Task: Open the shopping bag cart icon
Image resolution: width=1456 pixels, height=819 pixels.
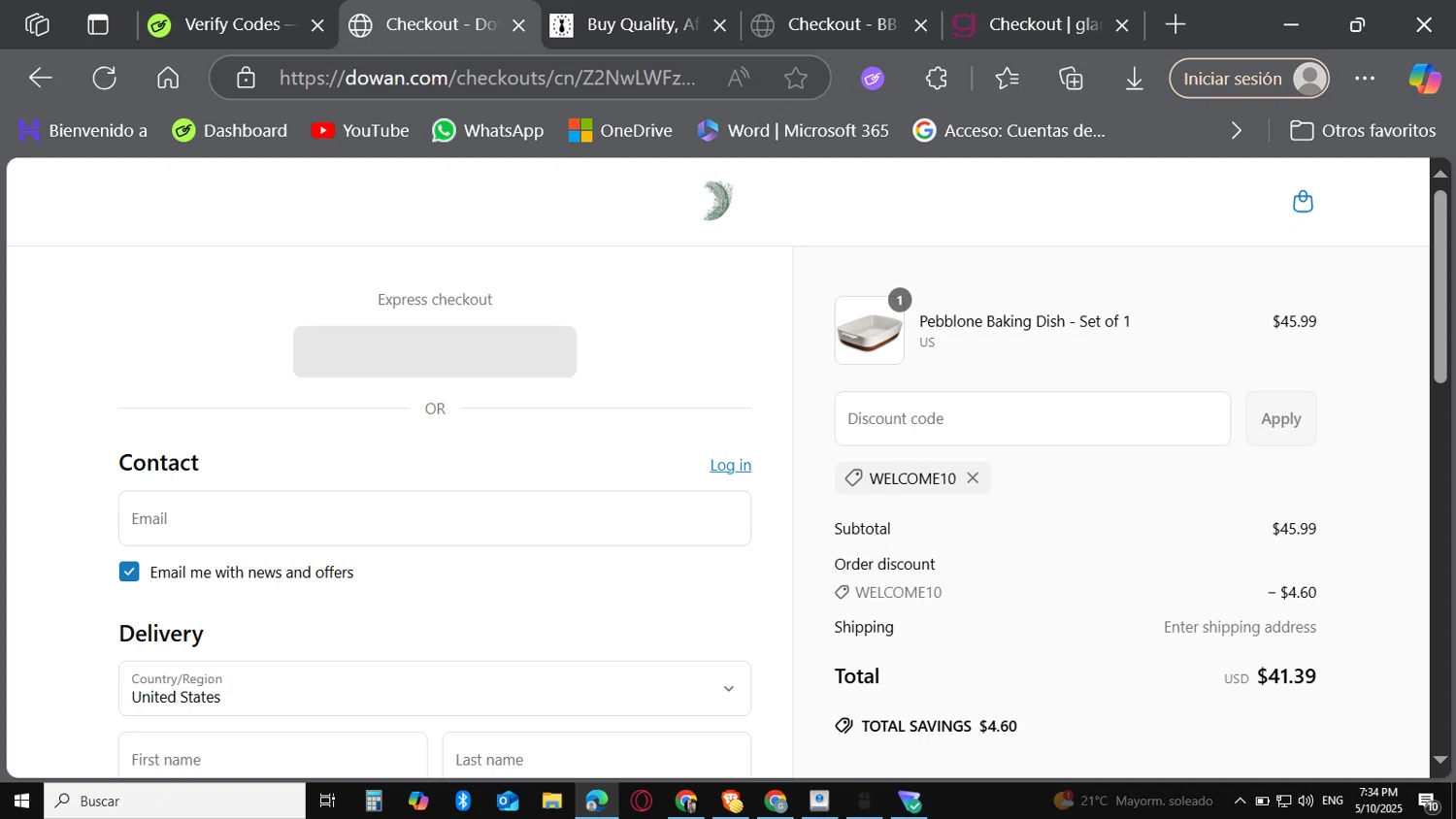Action: coord(1303,201)
